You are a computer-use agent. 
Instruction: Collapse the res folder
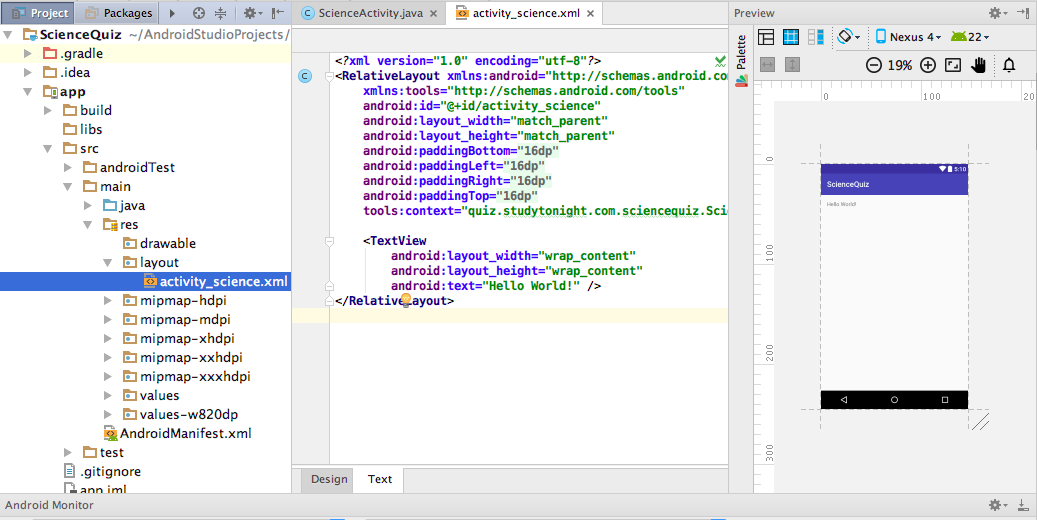[x=87, y=225]
